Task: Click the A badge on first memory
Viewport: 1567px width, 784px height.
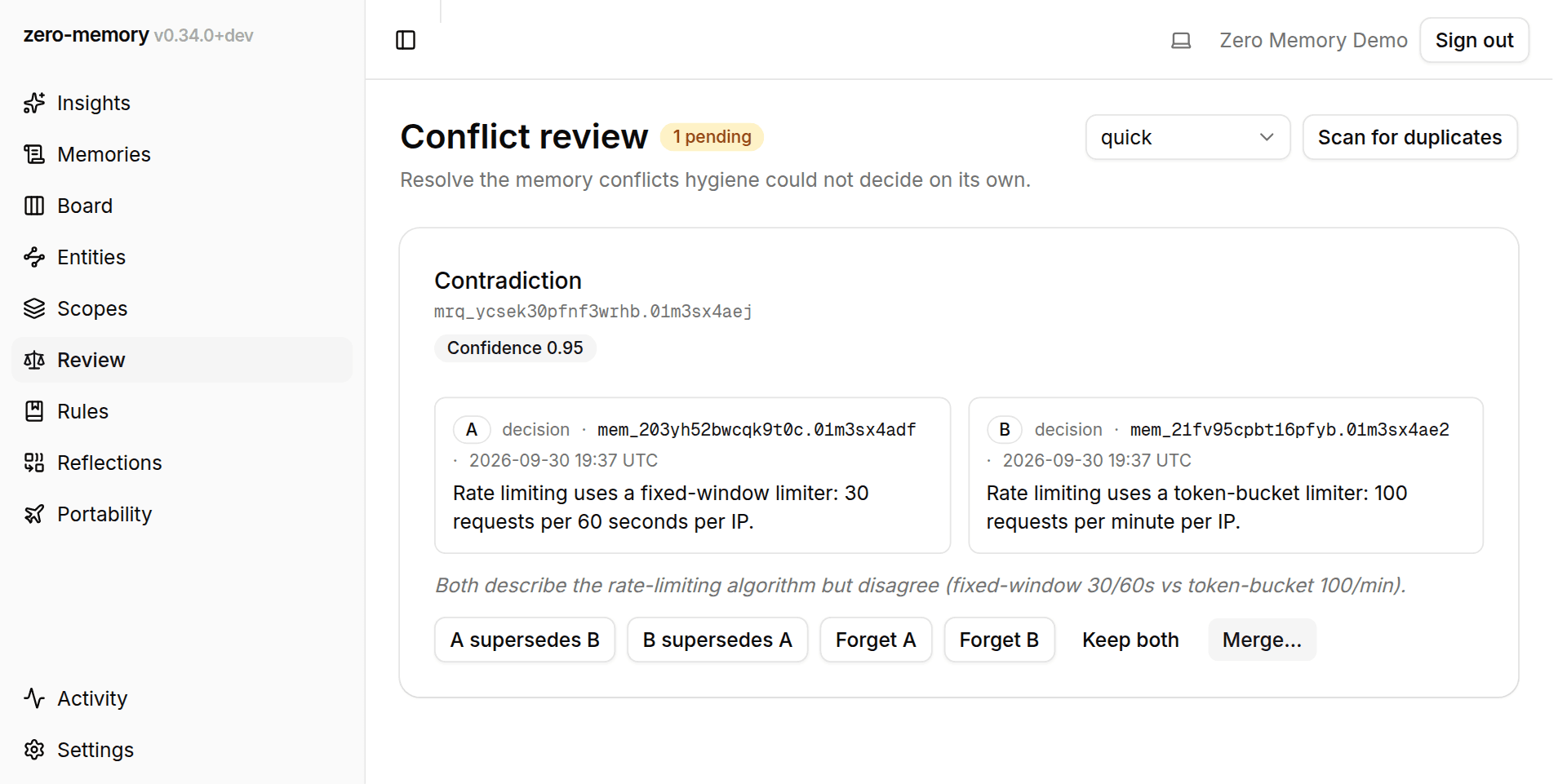Action: (472, 429)
